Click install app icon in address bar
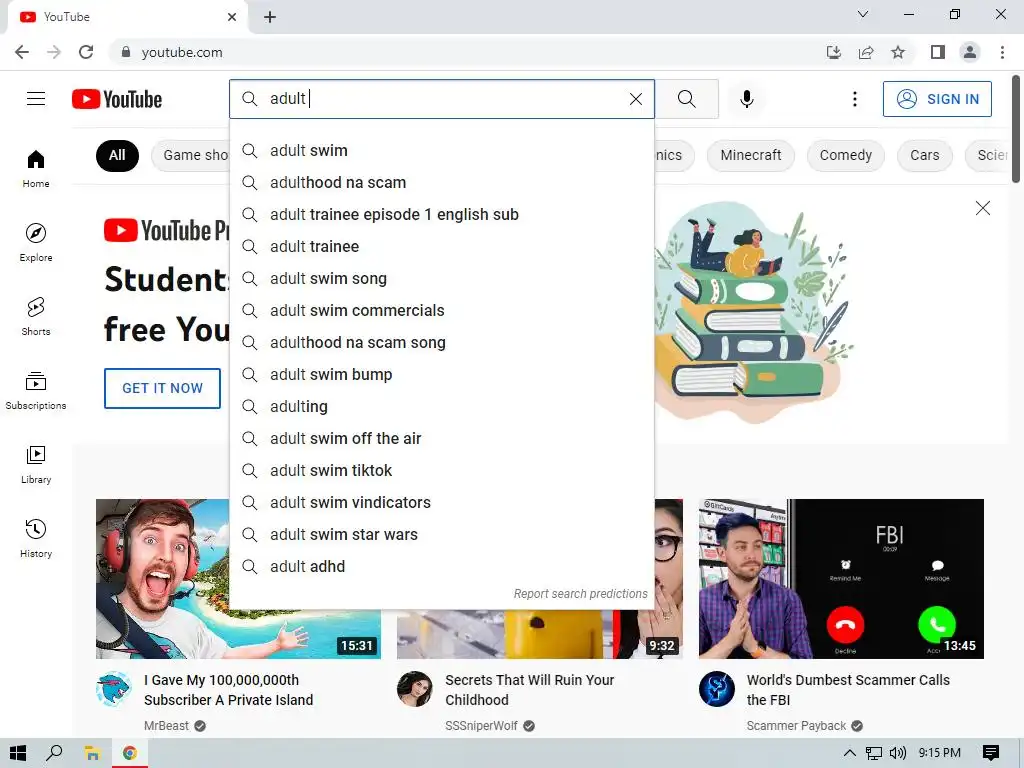This screenshot has width=1024, height=768. (x=833, y=52)
